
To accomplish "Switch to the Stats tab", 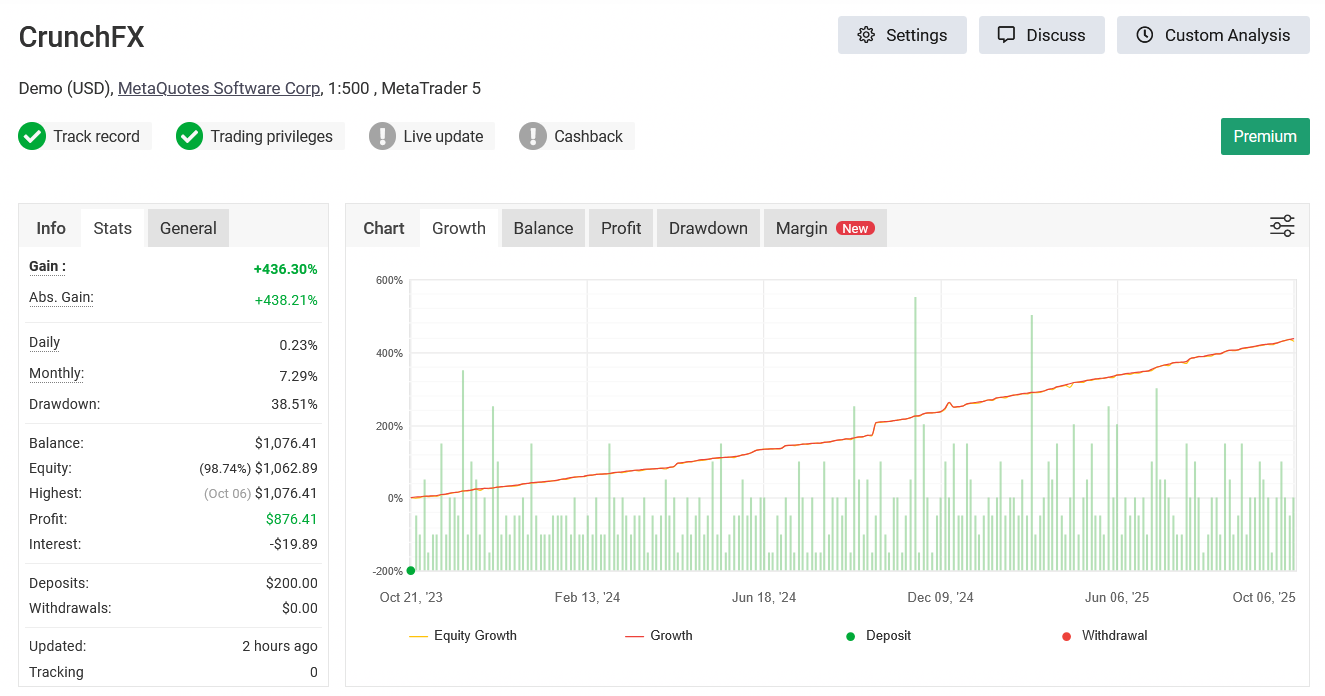I will (x=112, y=227).
